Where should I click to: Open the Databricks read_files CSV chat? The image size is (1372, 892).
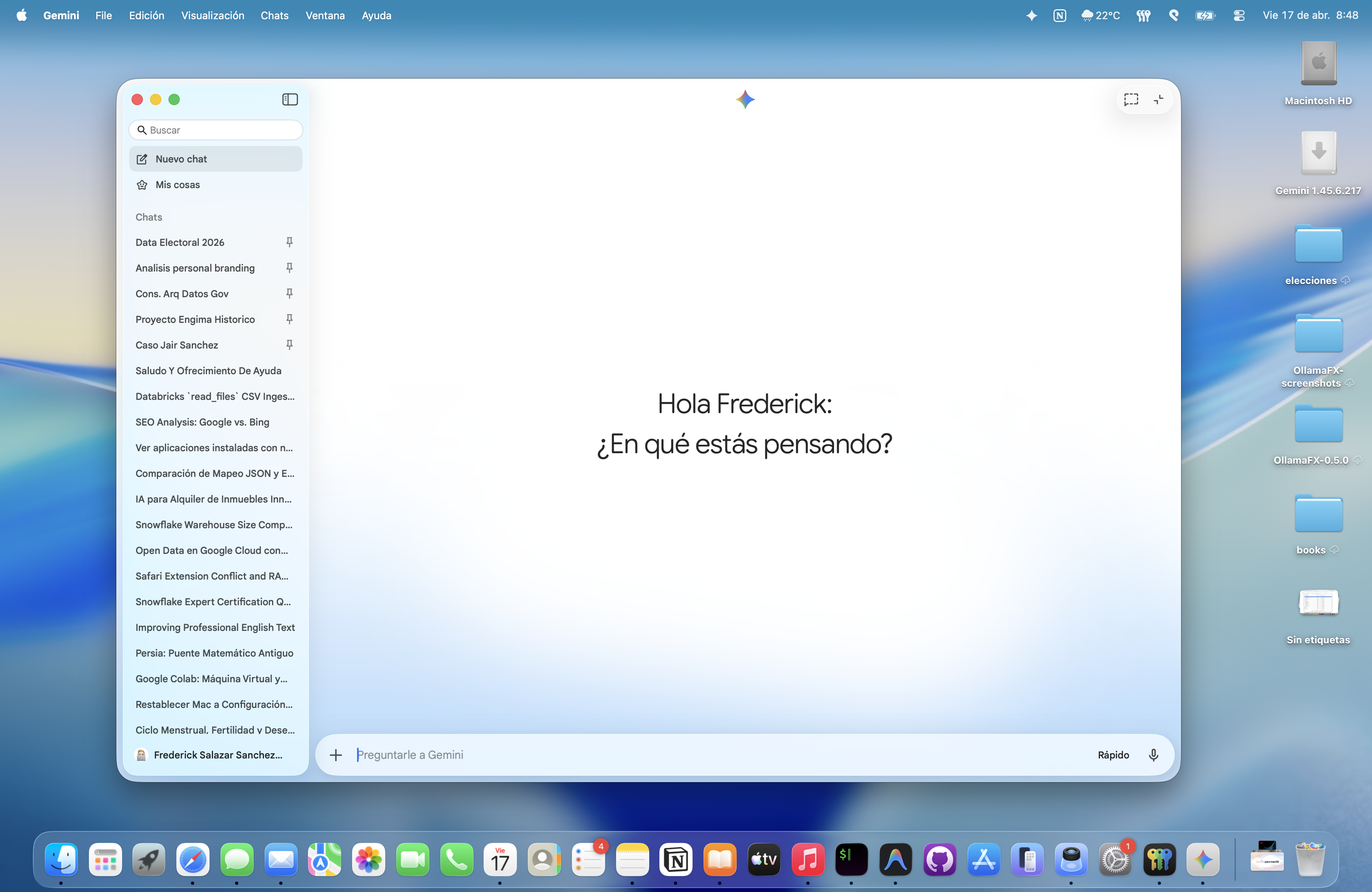pyautogui.click(x=215, y=396)
